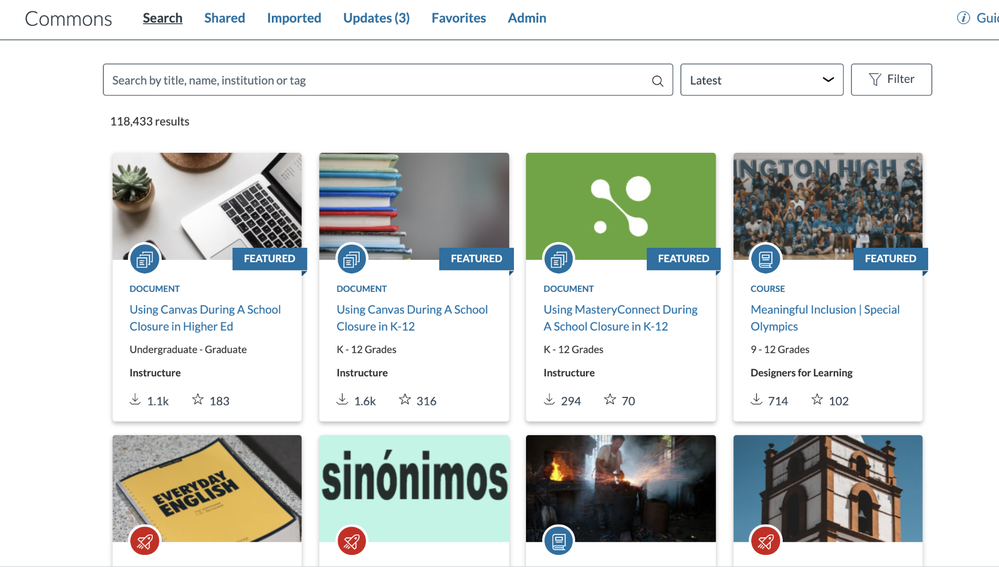Click the download icon next to 294
Image resolution: width=999 pixels, height=567 pixels.
549,400
